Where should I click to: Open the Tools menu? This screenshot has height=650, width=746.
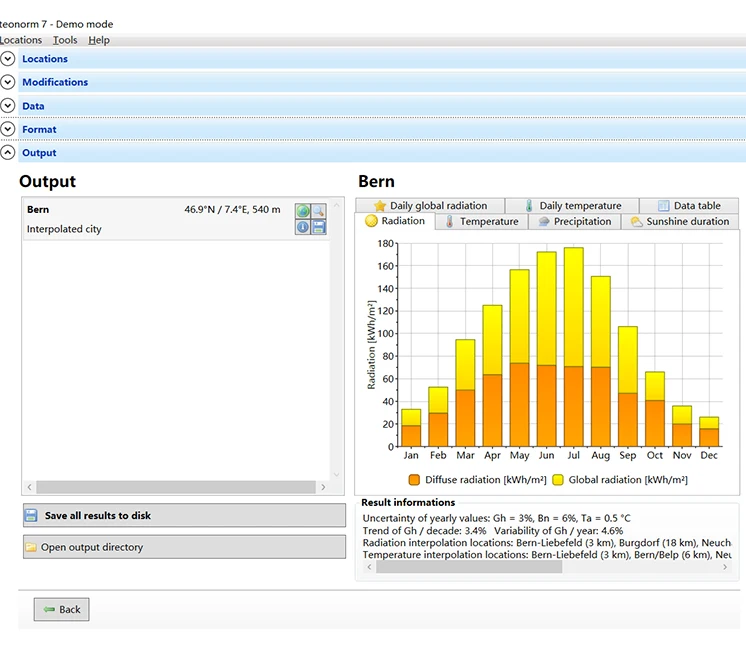(65, 40)
